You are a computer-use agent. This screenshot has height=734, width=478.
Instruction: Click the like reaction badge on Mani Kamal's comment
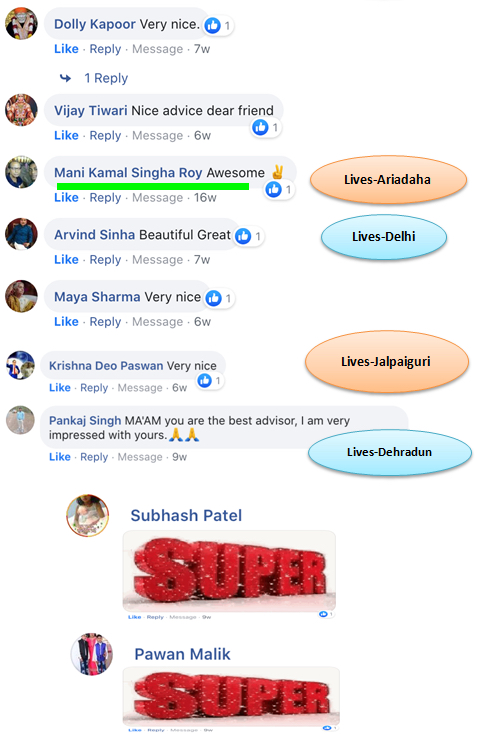coord(273,189)
